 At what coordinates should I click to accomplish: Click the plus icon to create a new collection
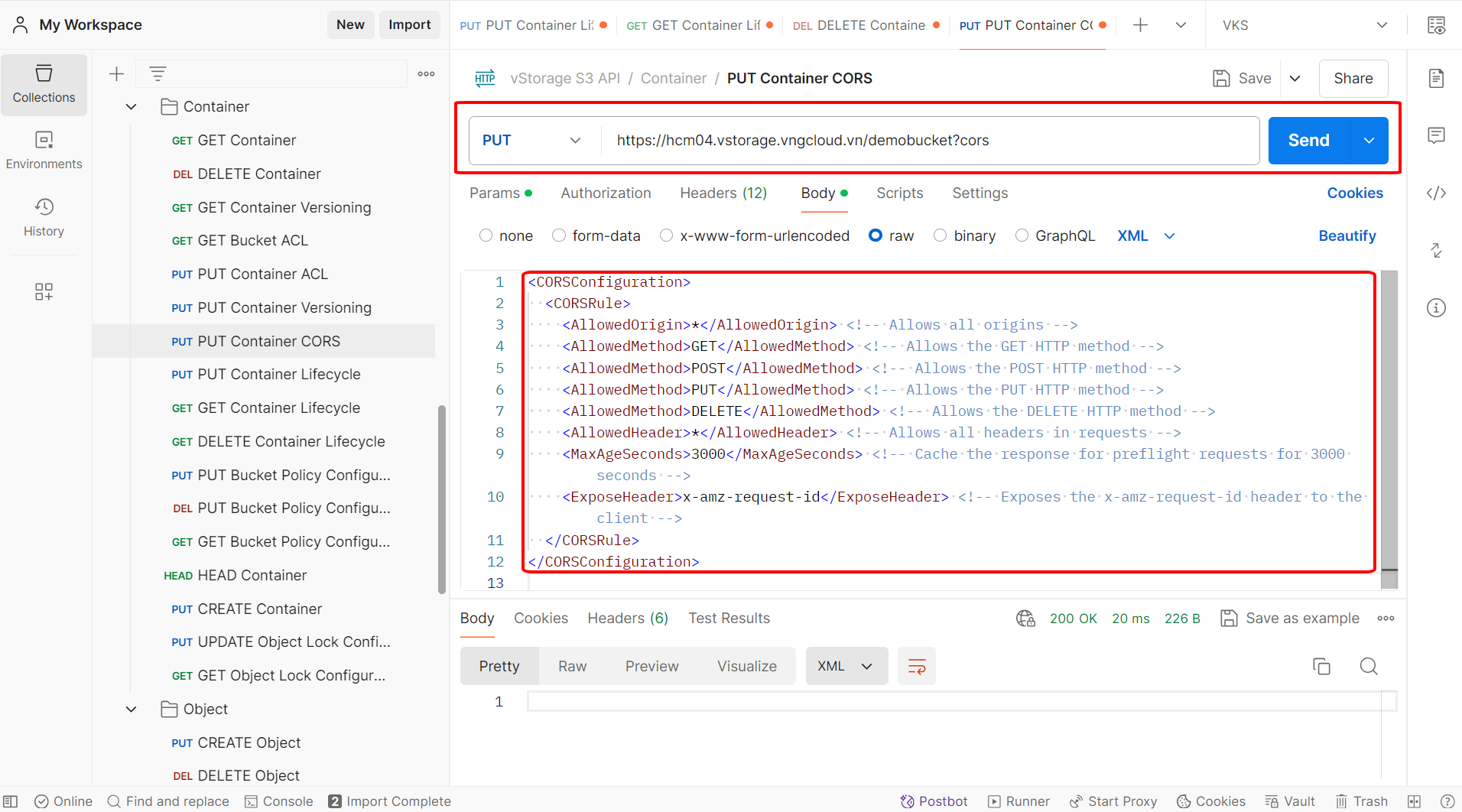point(116,74)
